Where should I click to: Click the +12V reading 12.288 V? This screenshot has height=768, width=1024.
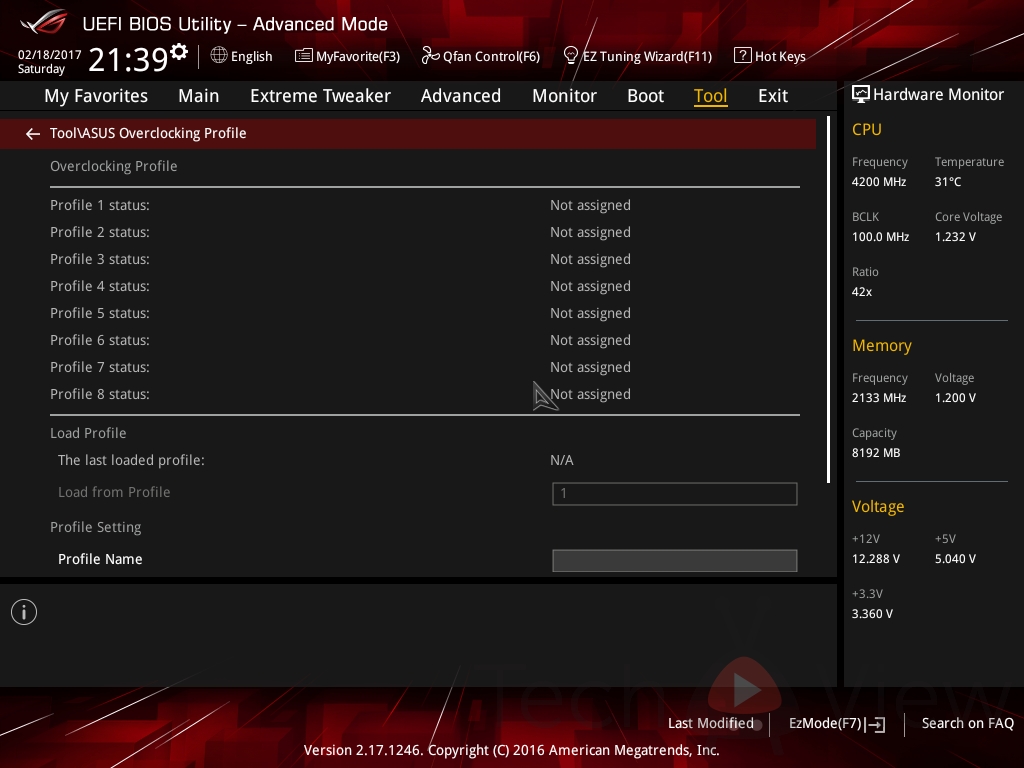click(876, 559)
